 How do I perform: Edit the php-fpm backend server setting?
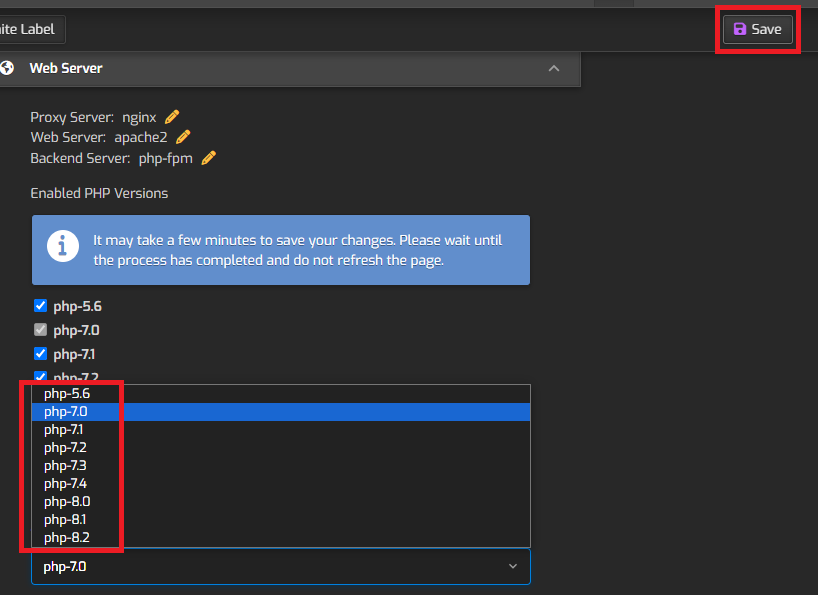[x=208, y=157]
